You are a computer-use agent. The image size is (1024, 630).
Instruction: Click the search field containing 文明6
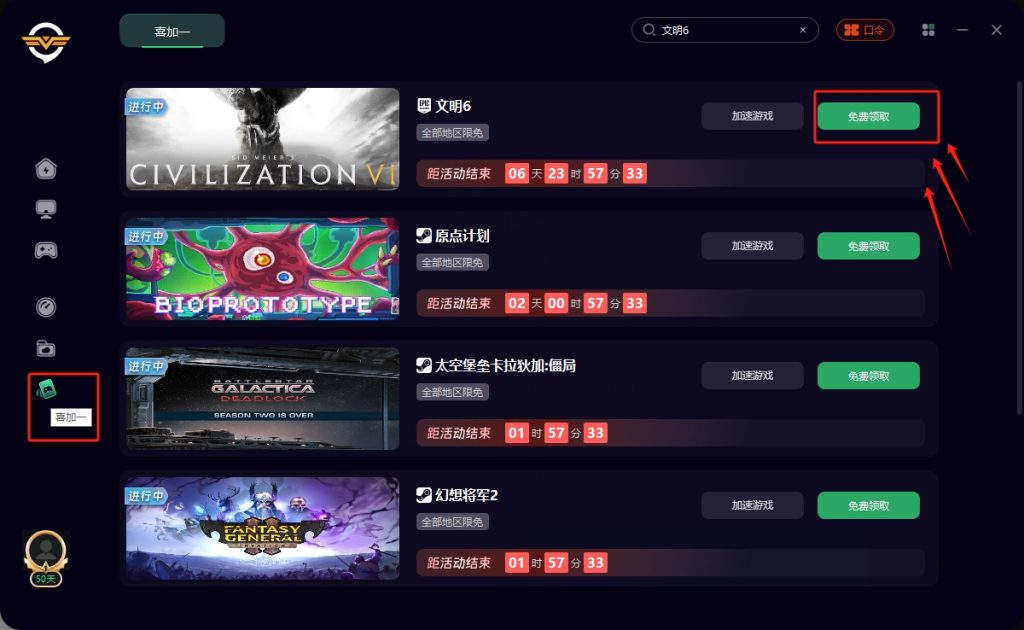725,30
